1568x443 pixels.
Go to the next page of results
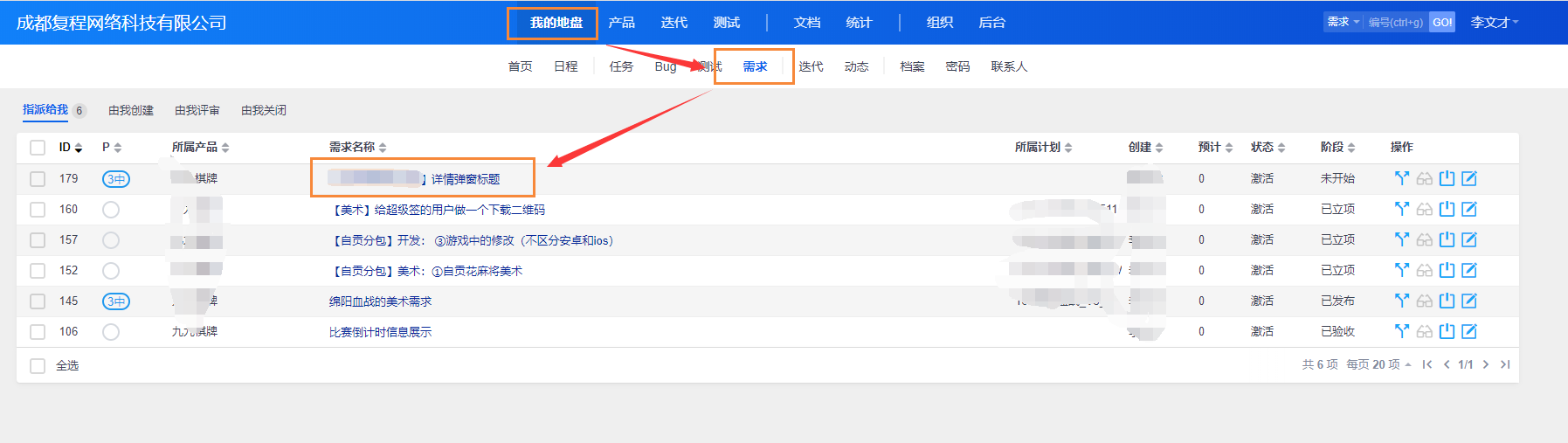[x=1485, y=364]
